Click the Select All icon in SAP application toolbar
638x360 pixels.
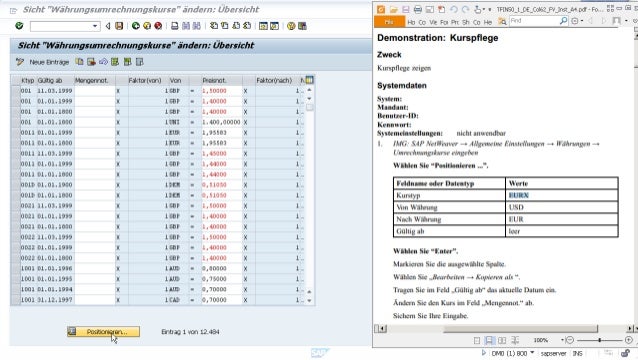coord(115,62)
